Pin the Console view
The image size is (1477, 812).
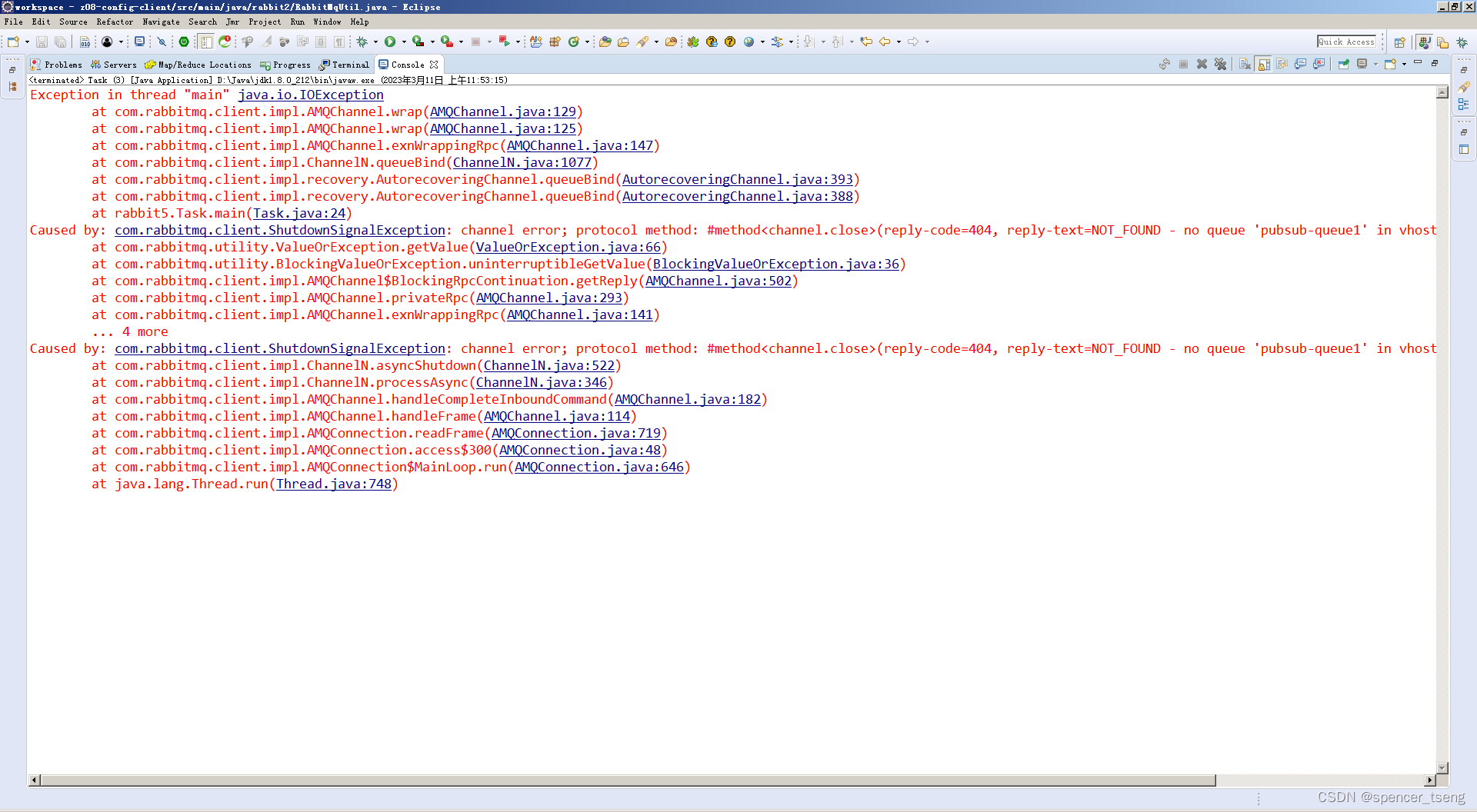(x=1344, y=65)
